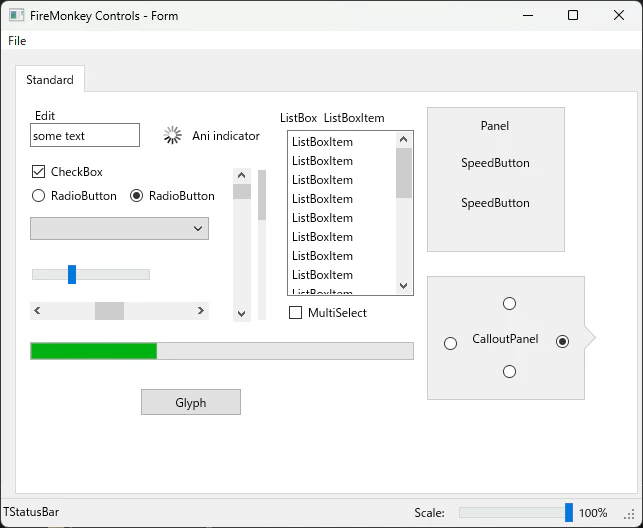Image resolution: width=643 pixels, height=528 pixels.
Task: Maximize the FireMonkey Controls window
Action: pyautogui.click(x=573, y=16)
